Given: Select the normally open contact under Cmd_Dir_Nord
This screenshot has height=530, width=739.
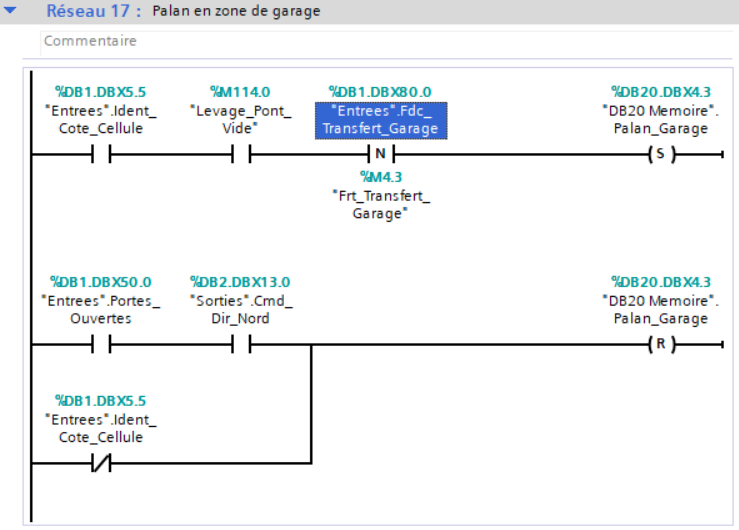Looking at the screenshot, I should [240, 345].
